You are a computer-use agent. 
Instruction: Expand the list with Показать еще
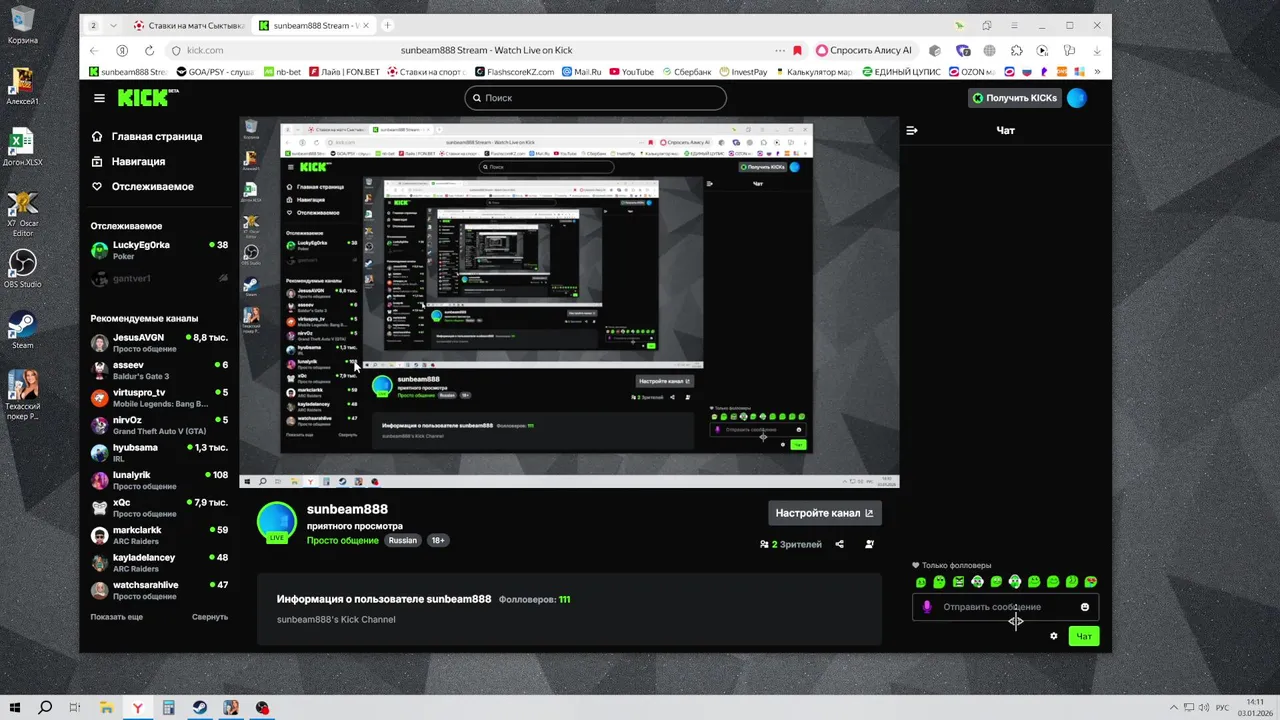pyautogui.click(x=117, y=617)
